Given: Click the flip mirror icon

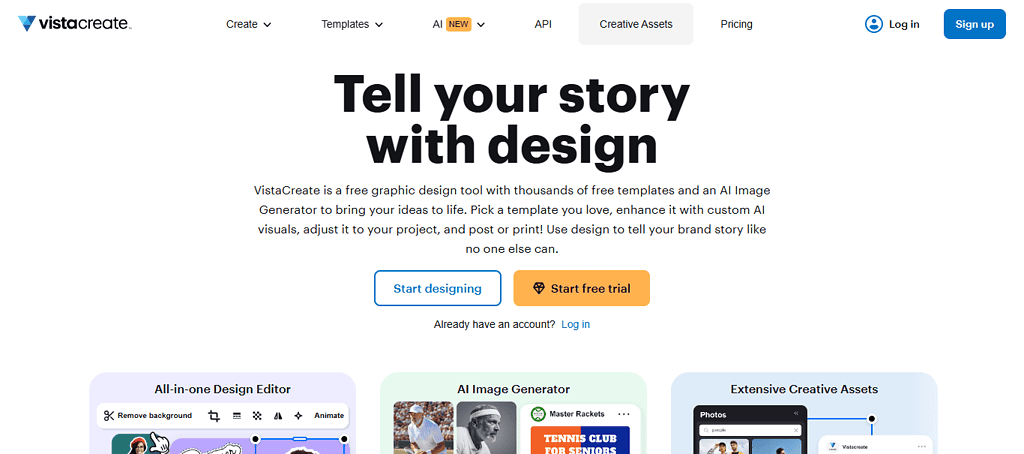Looking at the screenshot, I should 278,415.
